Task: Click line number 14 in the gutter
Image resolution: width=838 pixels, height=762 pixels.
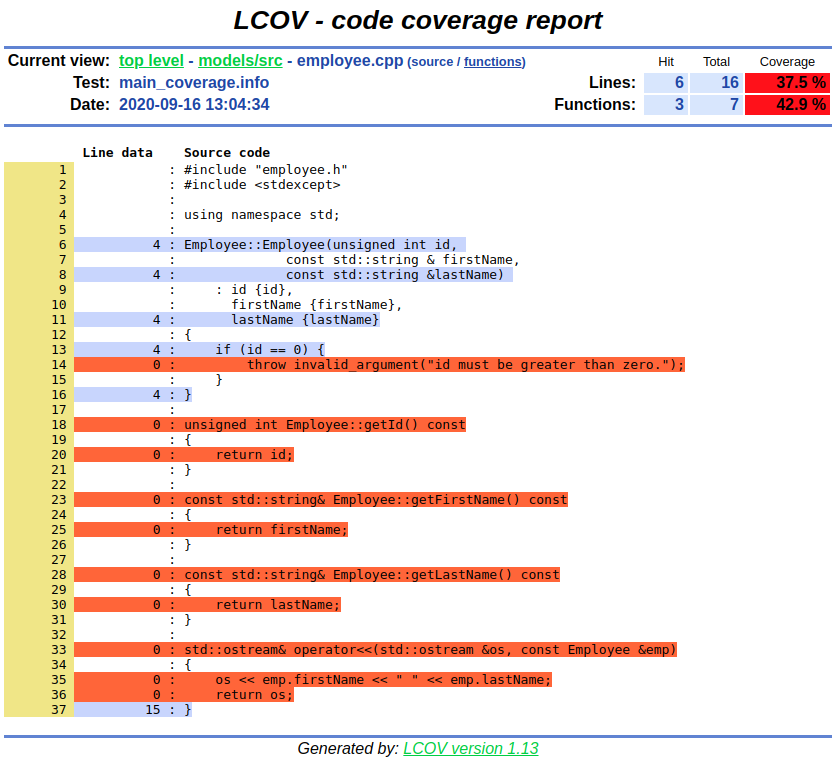Action: click(x=59, y=364)
